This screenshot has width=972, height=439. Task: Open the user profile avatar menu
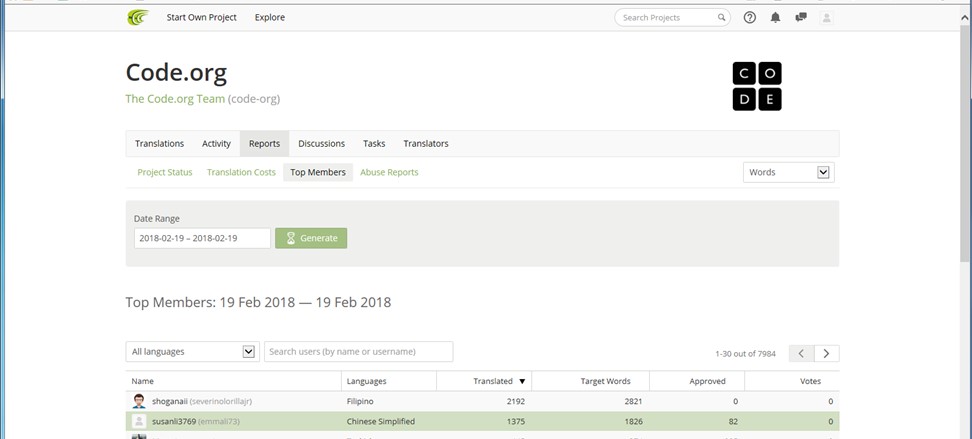click(x=826, y=17)
